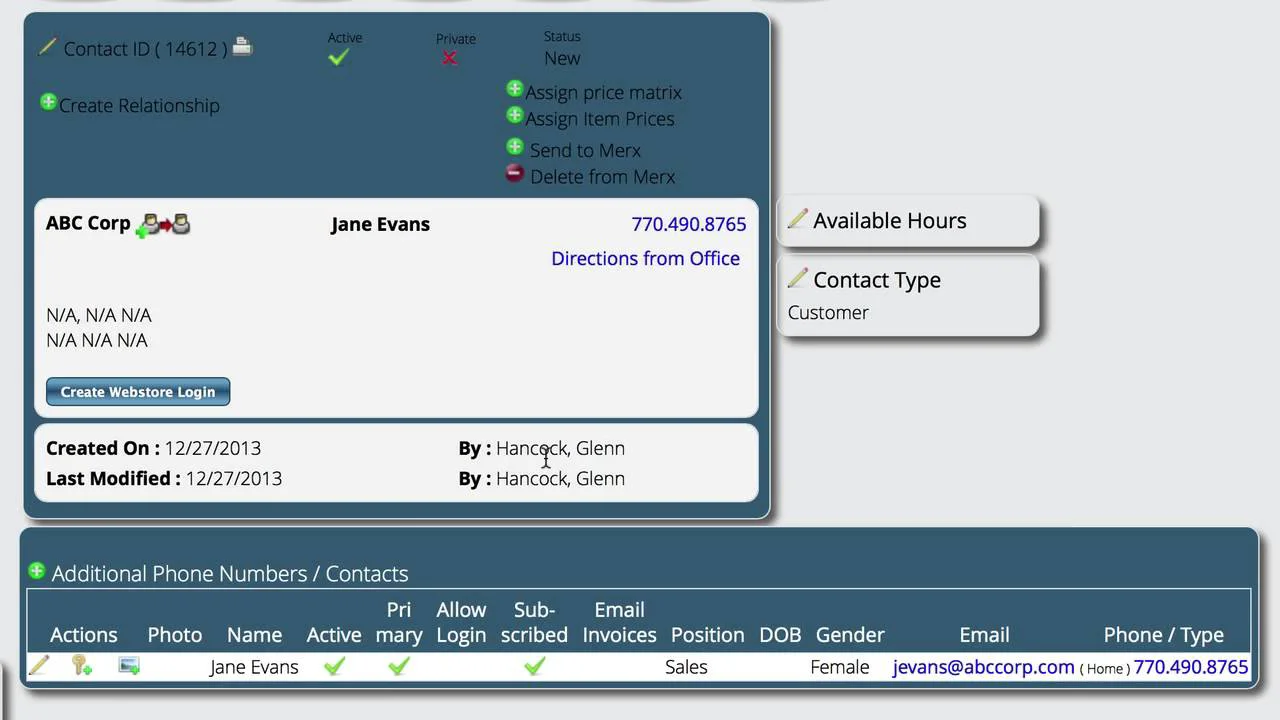The image size is (1280, 720).
Task: Click Assign price matrix
Action: click(x=603, y=92)
